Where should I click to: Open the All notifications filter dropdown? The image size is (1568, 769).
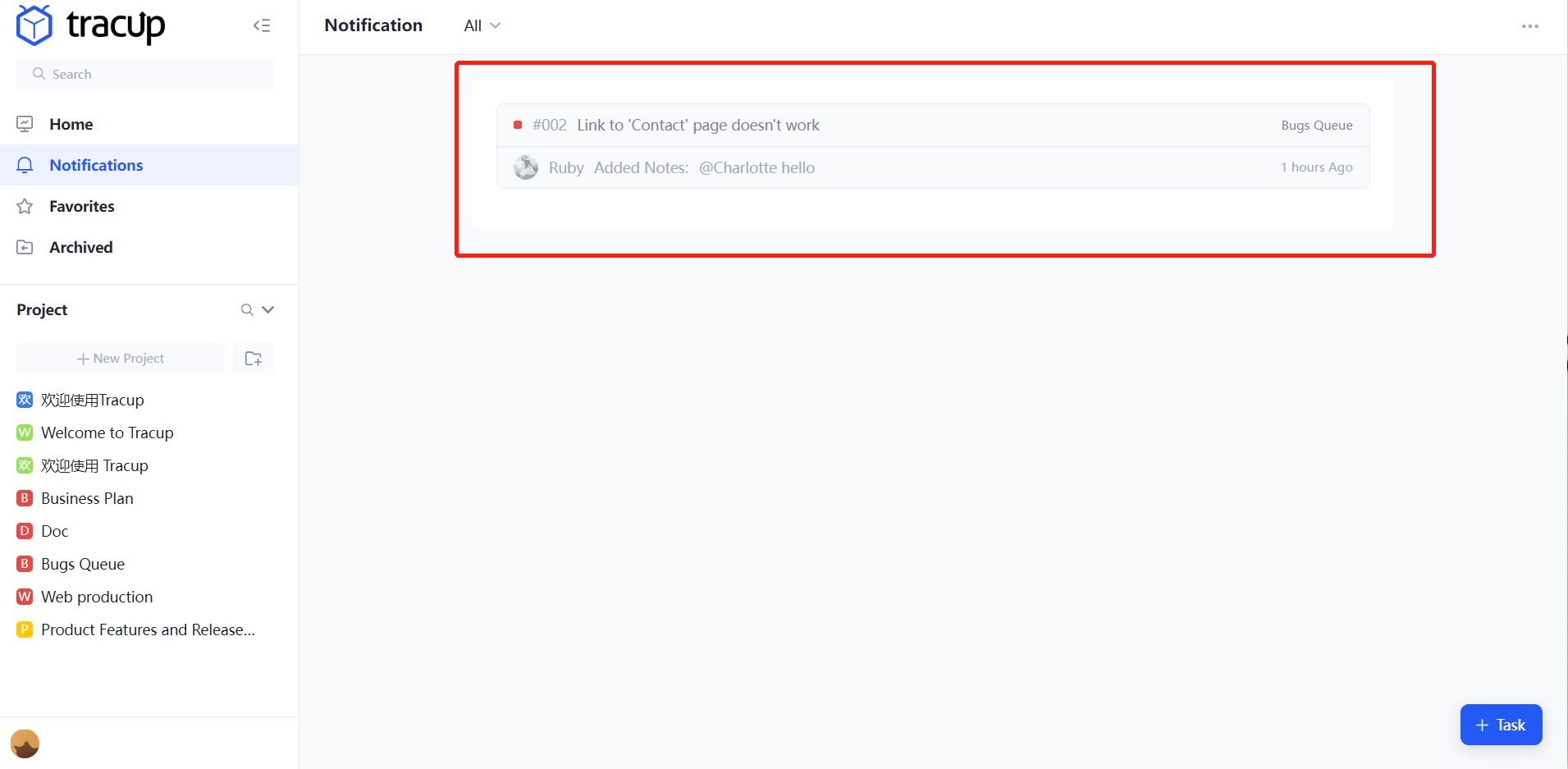(481, 25)
